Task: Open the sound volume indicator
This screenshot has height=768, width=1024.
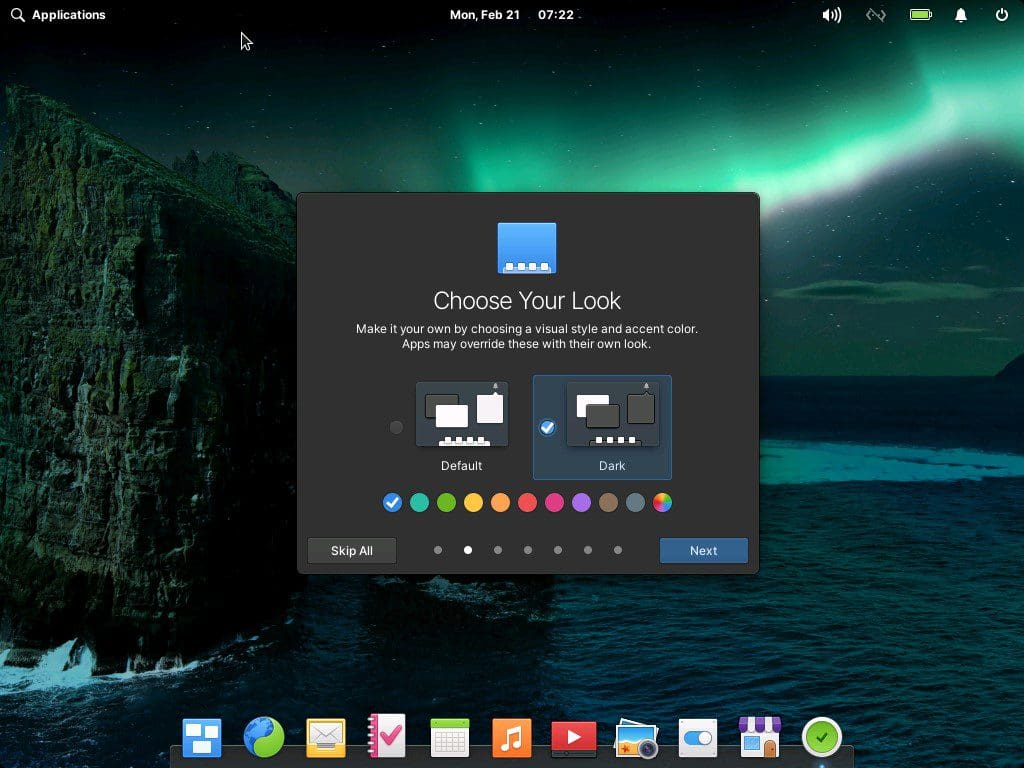Action: point(831,15)
